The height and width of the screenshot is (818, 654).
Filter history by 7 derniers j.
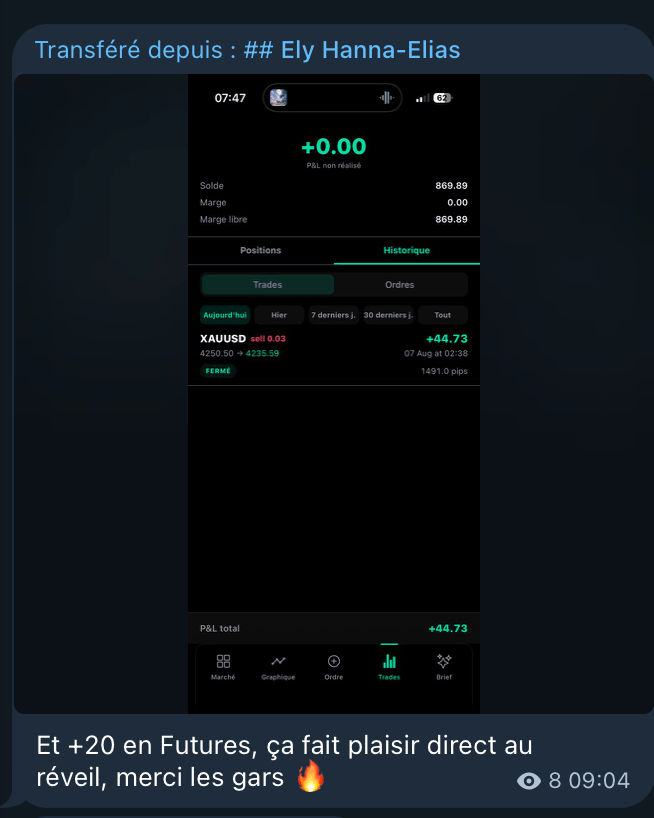coord(334,315)
